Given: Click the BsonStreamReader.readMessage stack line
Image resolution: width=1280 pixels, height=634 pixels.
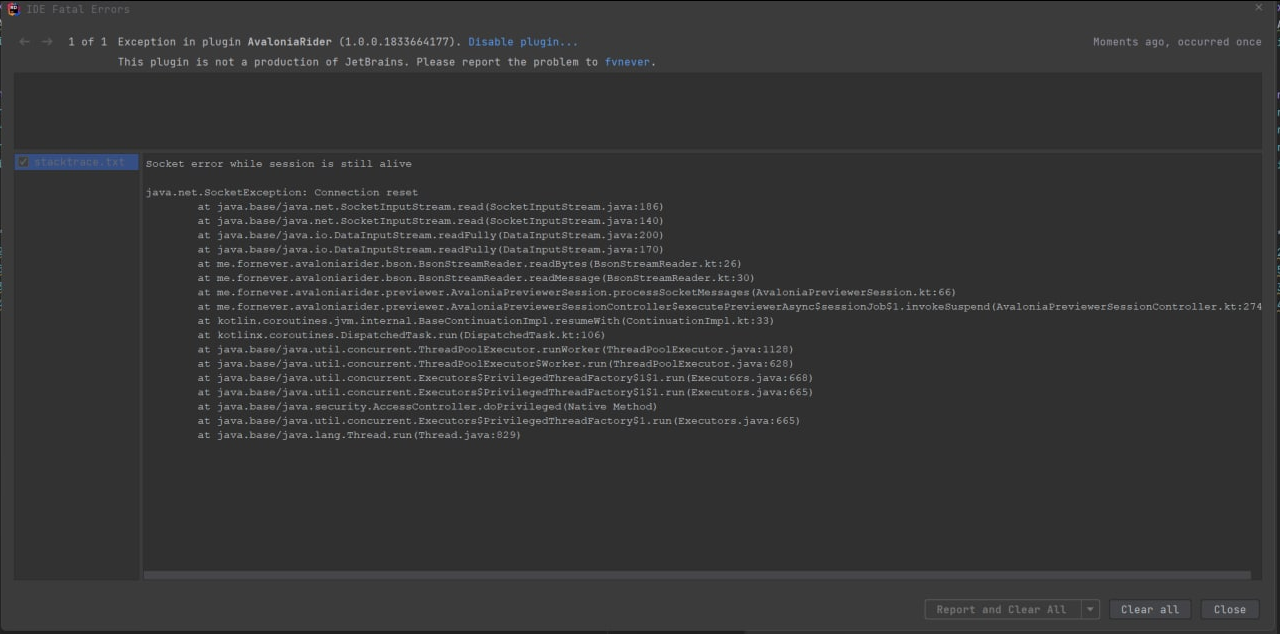Looking at the screenshot, I should pyautogui.click(x=476, y=278).
